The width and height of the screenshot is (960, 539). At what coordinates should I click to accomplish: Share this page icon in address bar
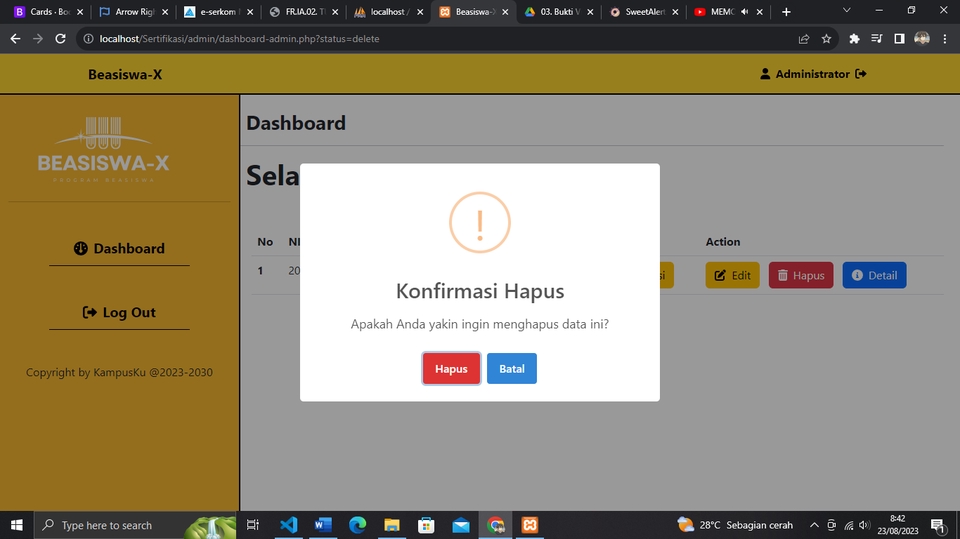coord(804,39)
